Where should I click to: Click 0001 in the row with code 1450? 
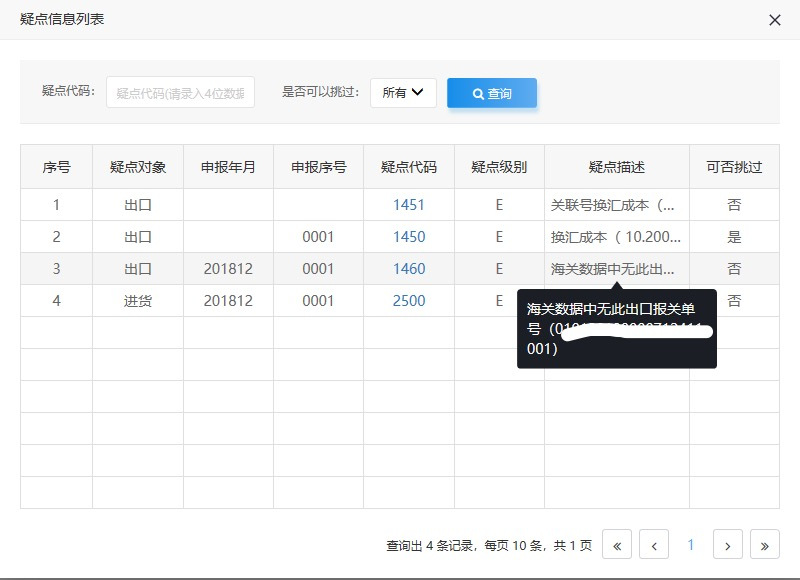[318, 237]
